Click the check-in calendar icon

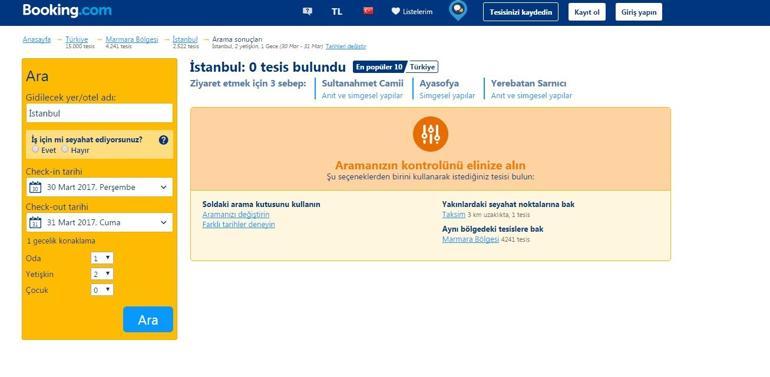[x=35, y=187]
